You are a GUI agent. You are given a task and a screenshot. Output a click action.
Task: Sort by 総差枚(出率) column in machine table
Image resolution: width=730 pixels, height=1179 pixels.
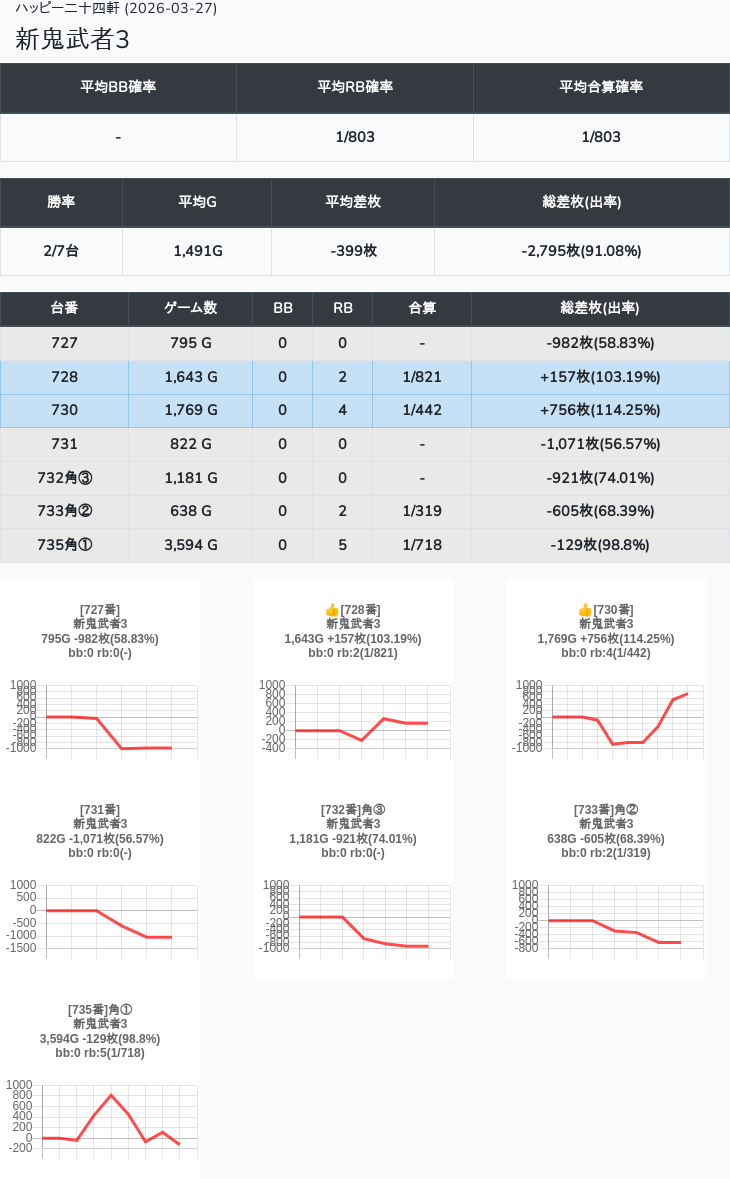(x=600, y=308)
